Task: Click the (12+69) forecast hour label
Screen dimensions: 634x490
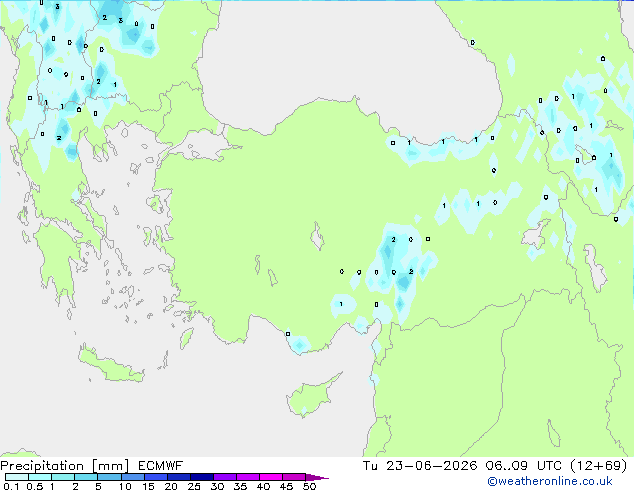Action: point(598,466)
